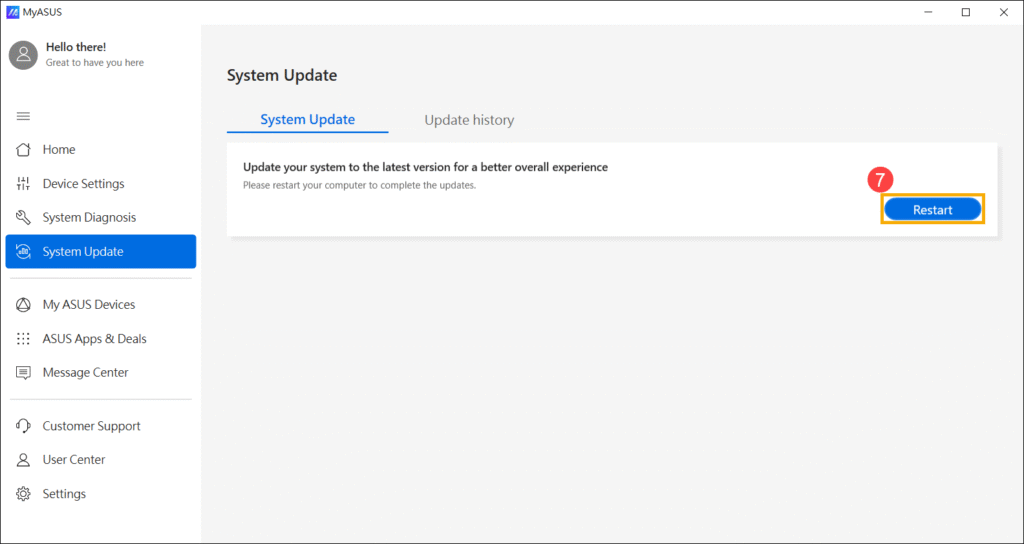Click the MyASUS logo in title bar
The image size is (1024, 544).
click(13, 12)
